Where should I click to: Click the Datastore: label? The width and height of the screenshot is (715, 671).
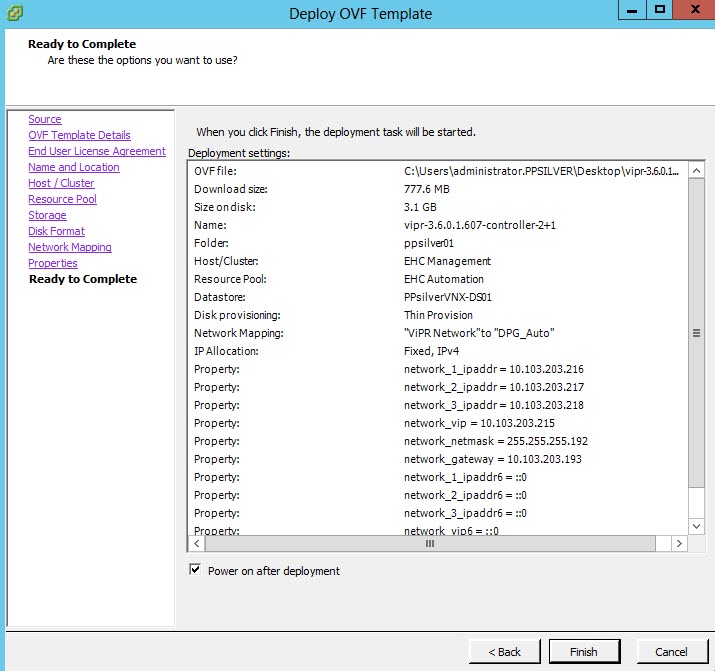220,297
